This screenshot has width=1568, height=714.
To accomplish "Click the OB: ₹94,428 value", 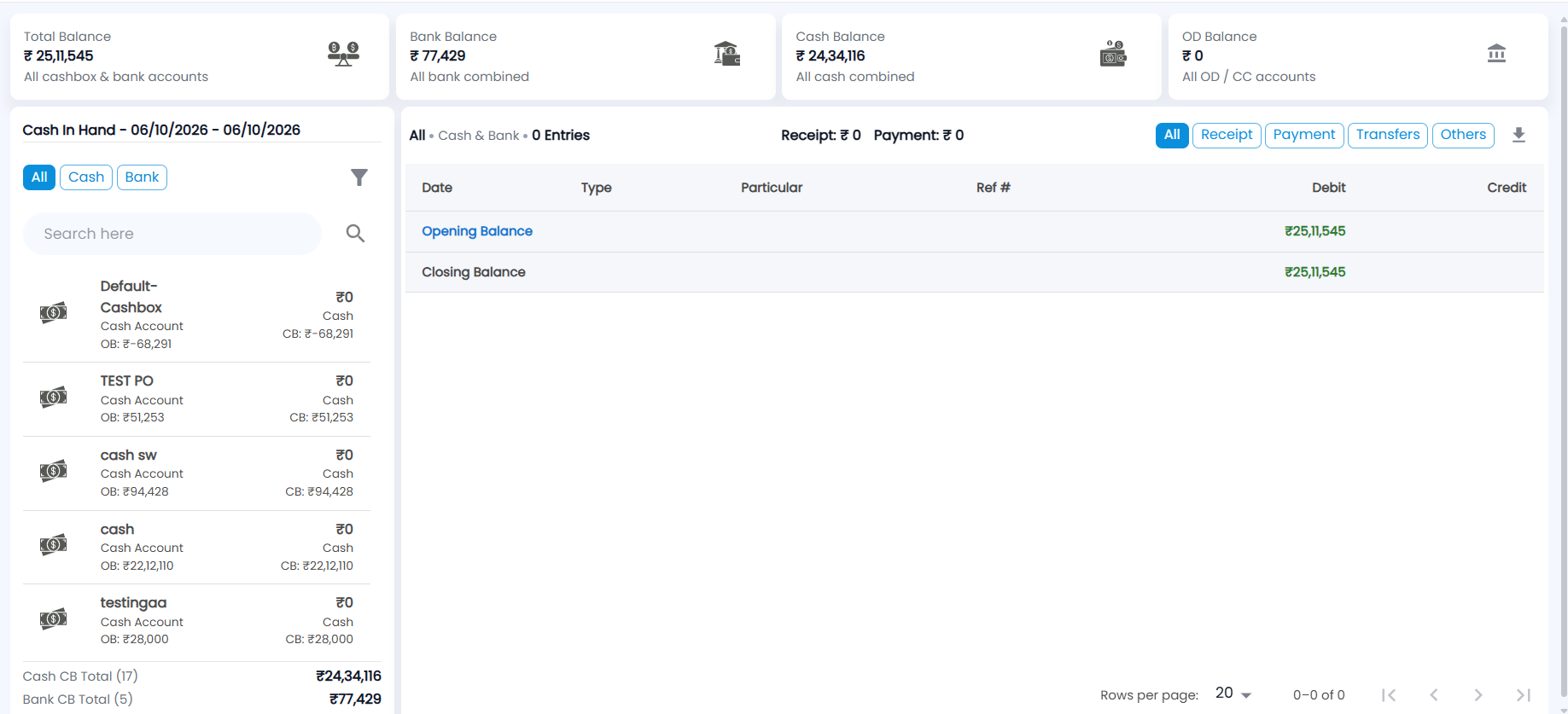I will pyautogui.click(x=135, y=491).
